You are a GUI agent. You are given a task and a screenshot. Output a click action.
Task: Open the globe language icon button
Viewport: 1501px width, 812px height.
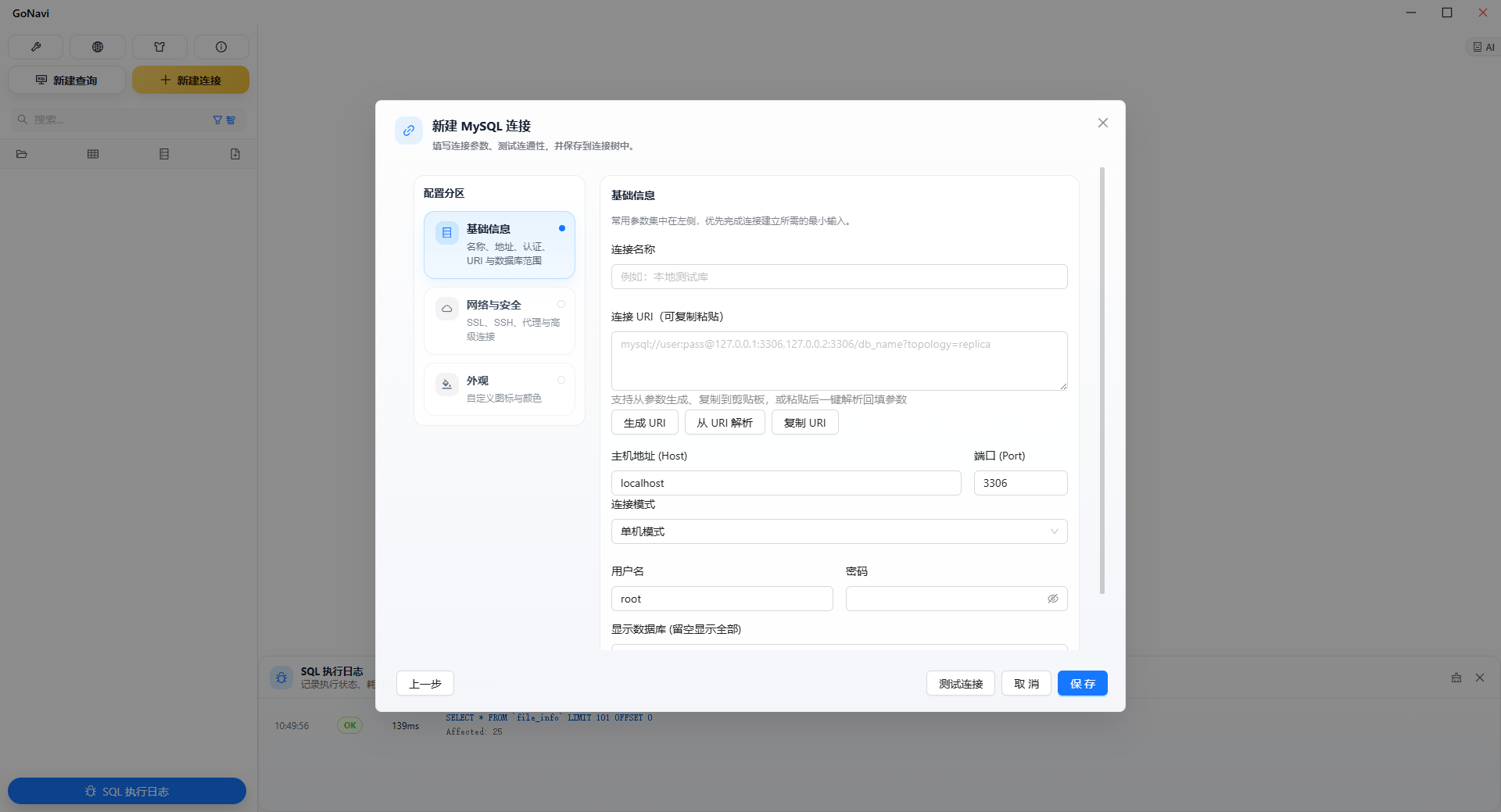tap(98, 47)
